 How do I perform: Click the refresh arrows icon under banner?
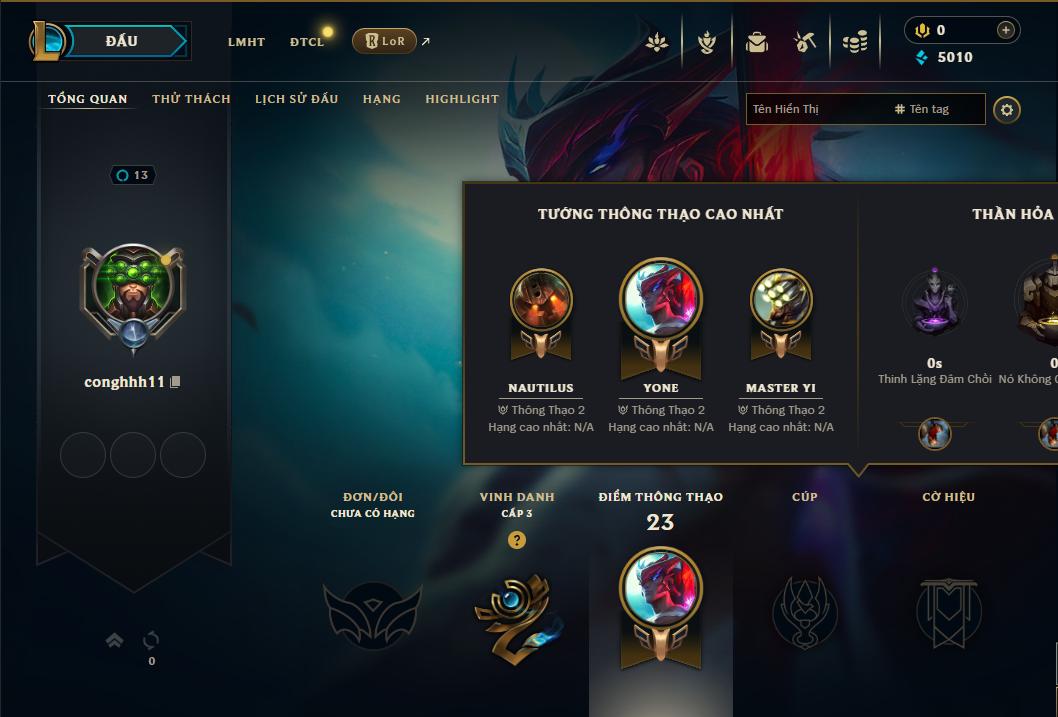pos(151,639)
